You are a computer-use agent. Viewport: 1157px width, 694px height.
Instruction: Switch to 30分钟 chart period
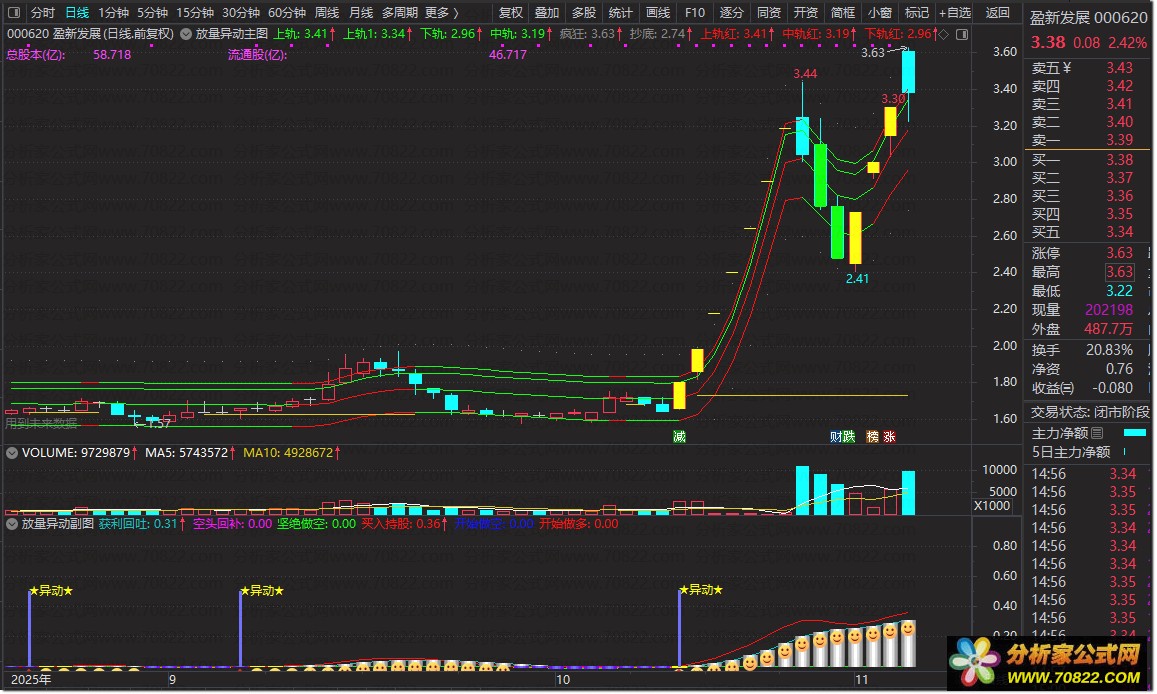click(241, 13)
